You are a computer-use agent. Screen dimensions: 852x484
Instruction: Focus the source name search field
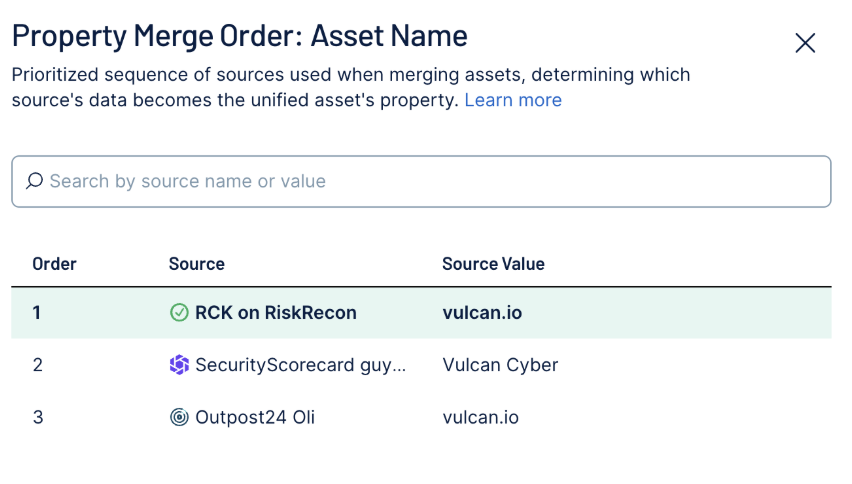click(421, 181)
